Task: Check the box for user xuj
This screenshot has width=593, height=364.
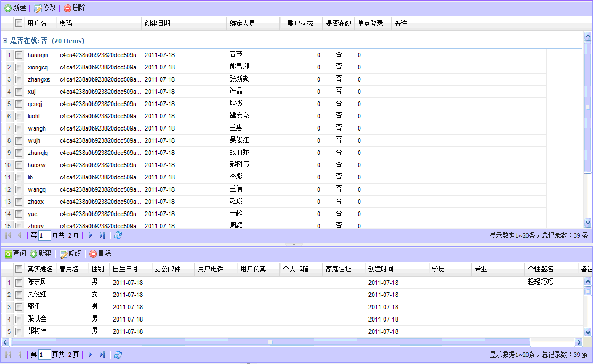Action: (19, 92)
